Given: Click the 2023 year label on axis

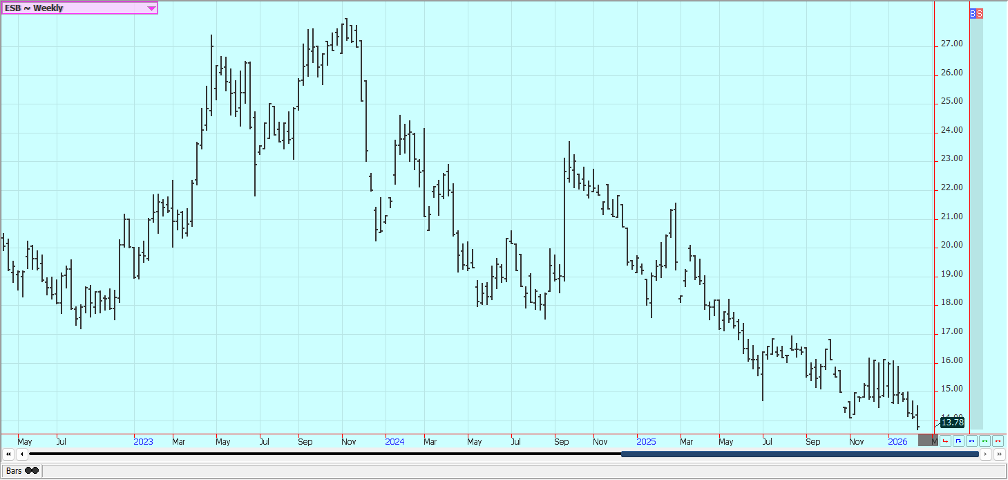Looking at the screenshot, I should (x=144, y=440).
